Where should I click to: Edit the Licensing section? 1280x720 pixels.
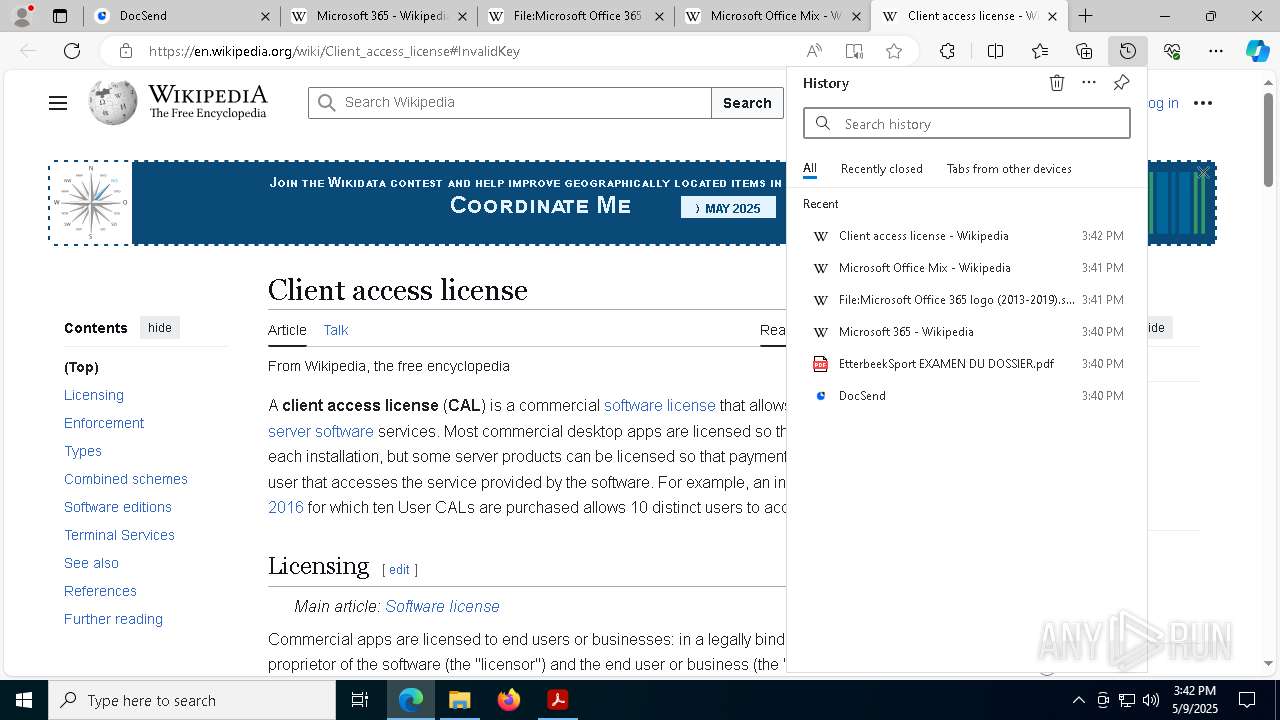pos(399,569)
